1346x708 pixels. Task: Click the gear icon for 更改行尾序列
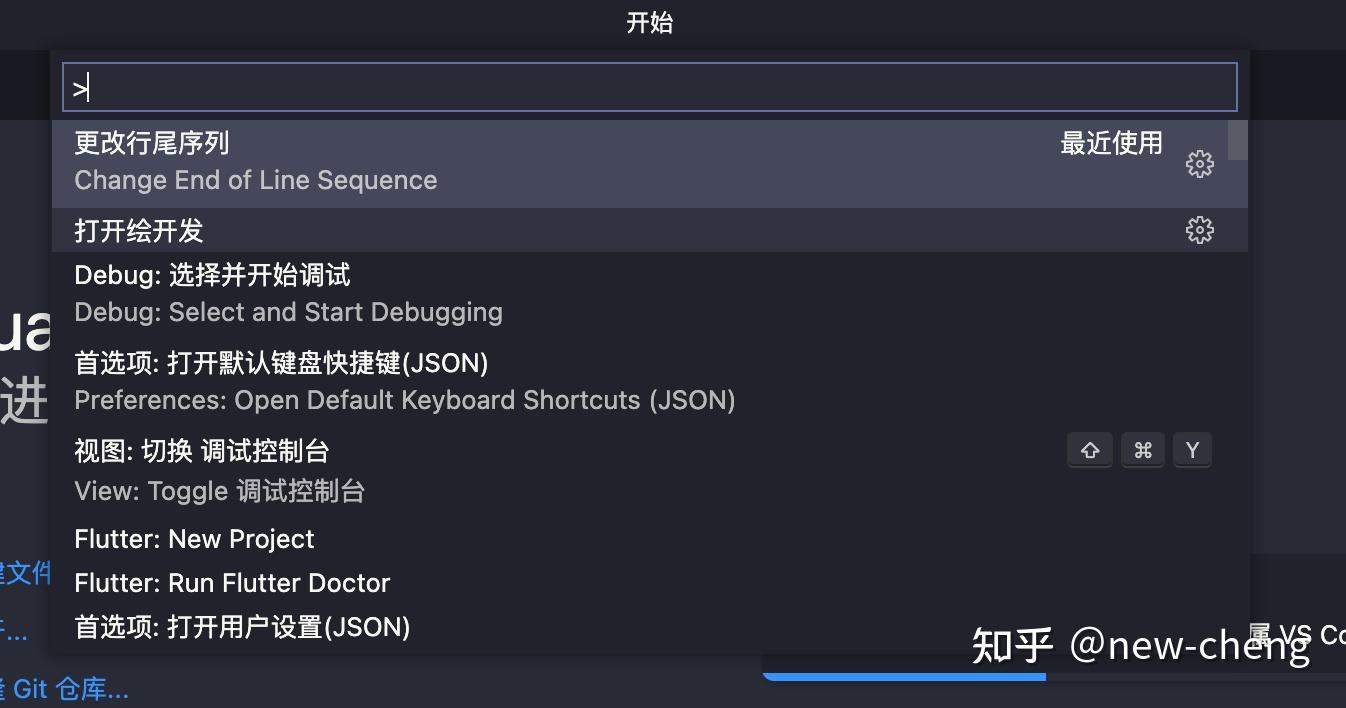coord(1199,164)
